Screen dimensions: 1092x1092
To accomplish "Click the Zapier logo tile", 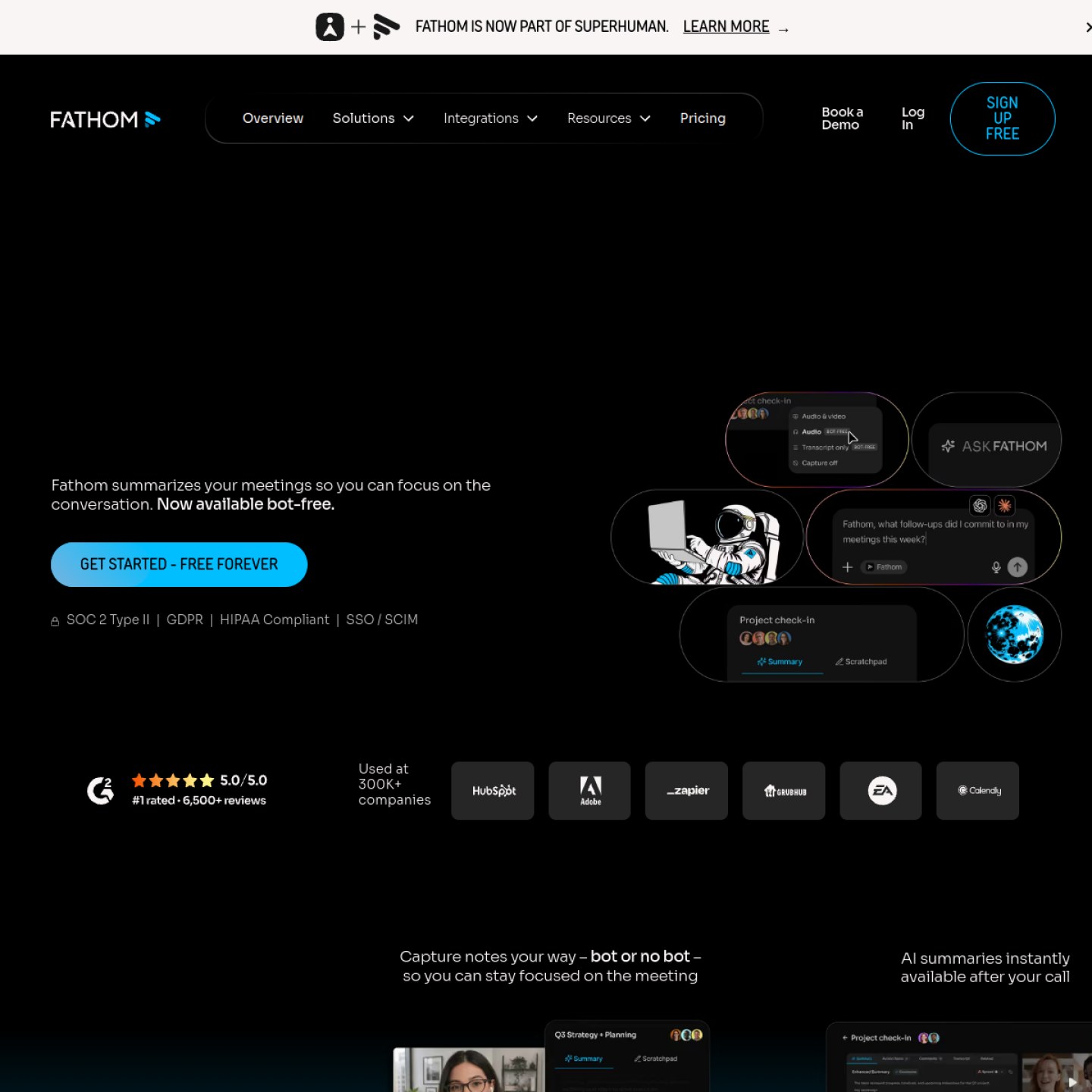I will pyautogui.click(x=686, y=790).
